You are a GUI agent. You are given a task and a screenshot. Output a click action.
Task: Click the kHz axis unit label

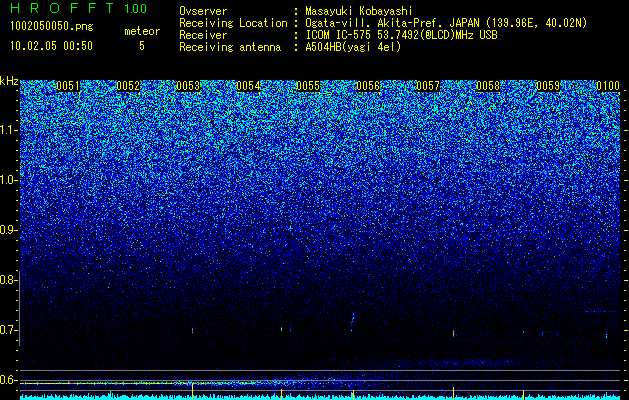[9, 81]
